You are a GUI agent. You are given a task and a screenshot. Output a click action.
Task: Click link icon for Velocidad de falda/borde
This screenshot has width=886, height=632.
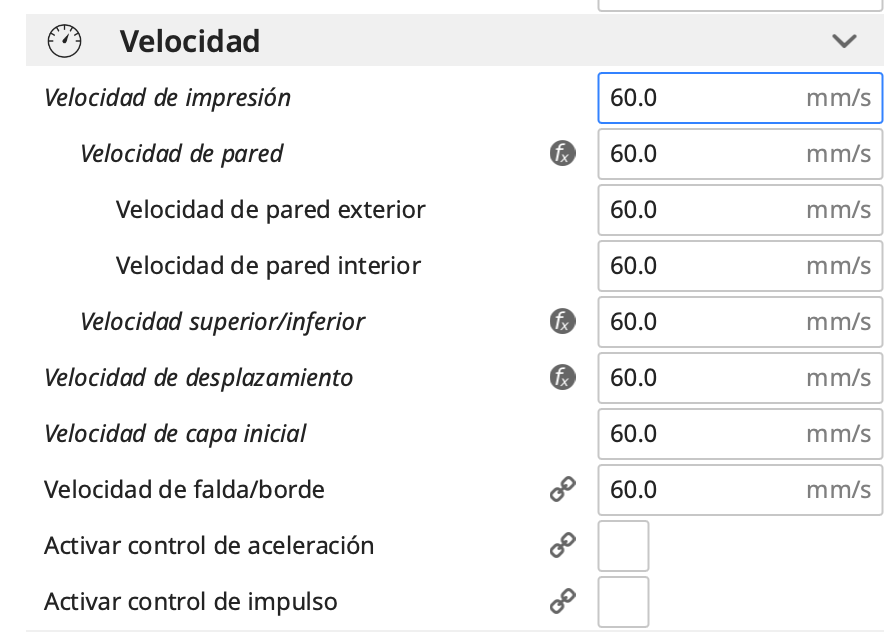point(563,490)
